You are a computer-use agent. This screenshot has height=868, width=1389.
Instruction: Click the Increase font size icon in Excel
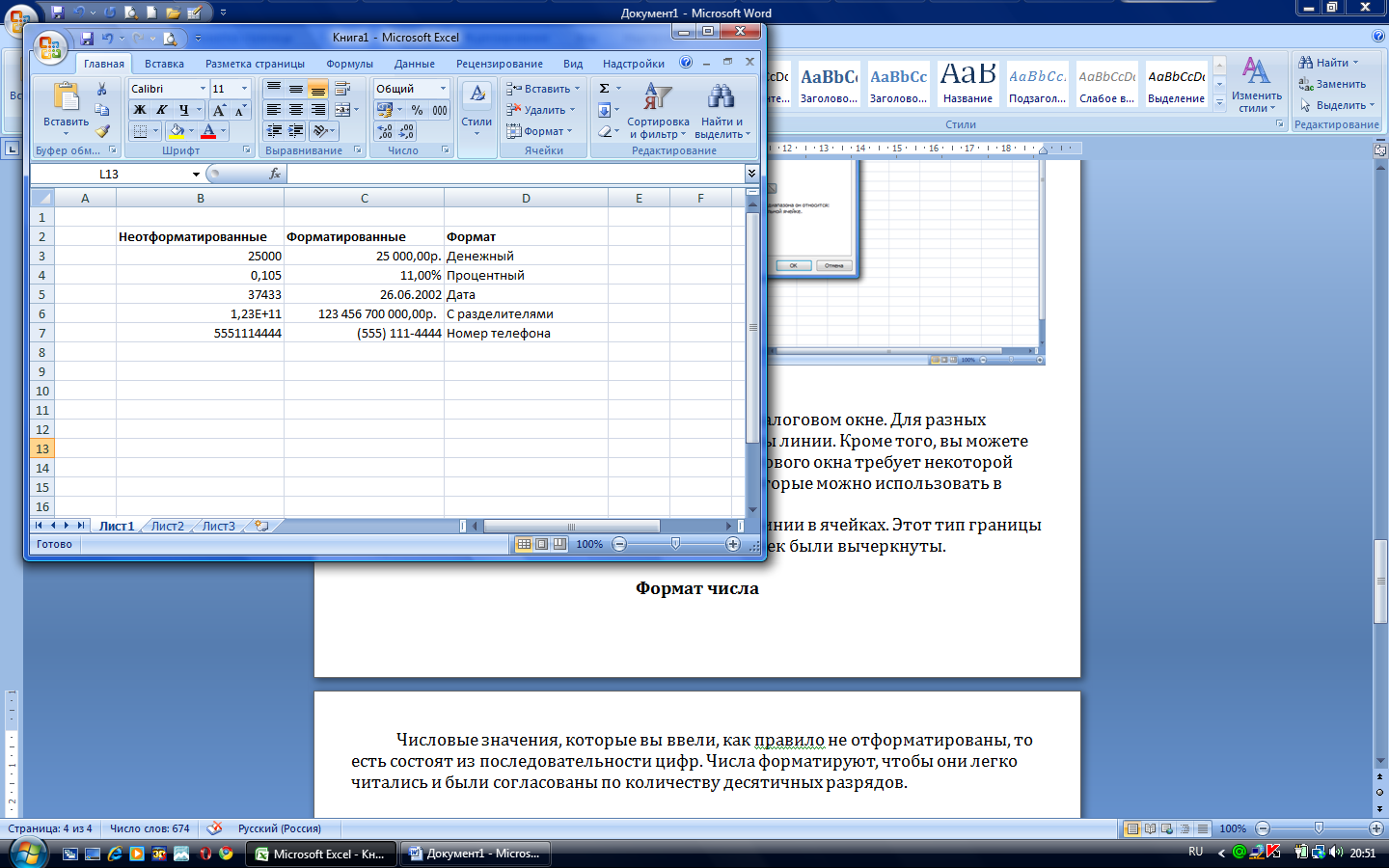(x=220, y=110)
